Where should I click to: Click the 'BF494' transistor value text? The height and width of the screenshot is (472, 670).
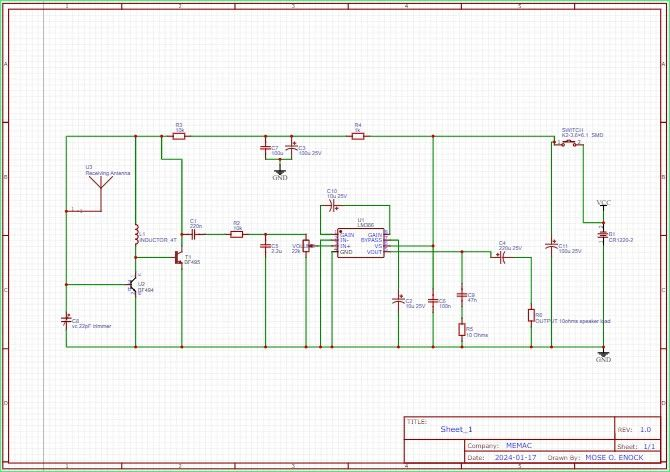tap(146, 290)
